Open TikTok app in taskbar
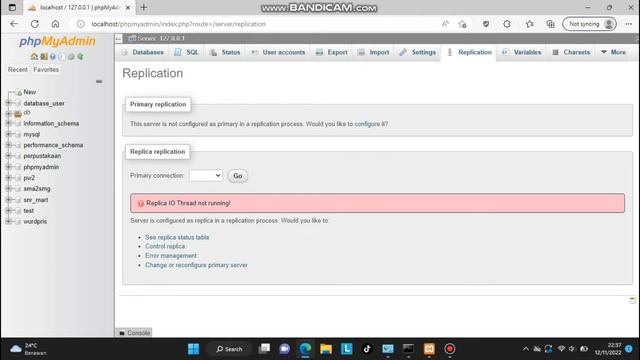 pos(367,349)
